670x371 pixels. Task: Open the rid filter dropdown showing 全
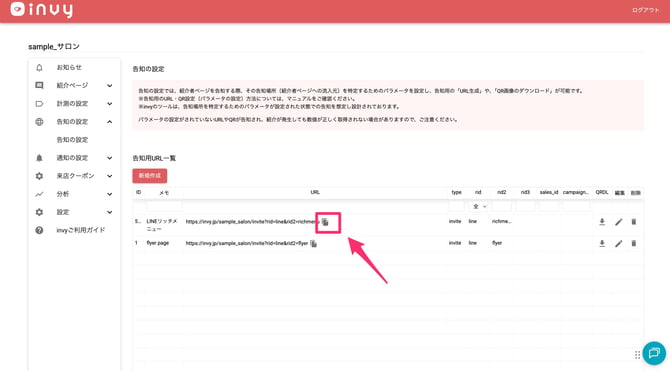click(479, 206)
